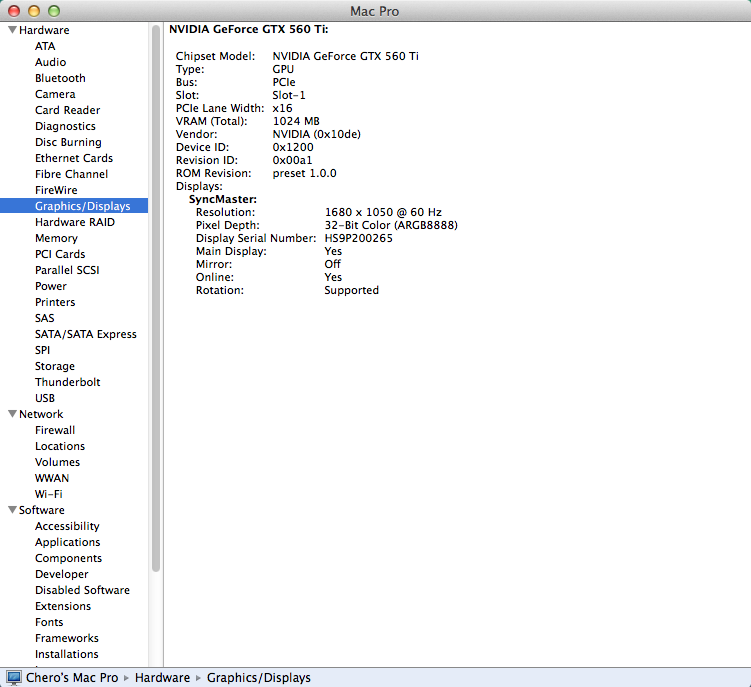Click the Vendor value NVIDIA (0x10de)
Viewport: 751px width, 687px height.
(317, 134)
